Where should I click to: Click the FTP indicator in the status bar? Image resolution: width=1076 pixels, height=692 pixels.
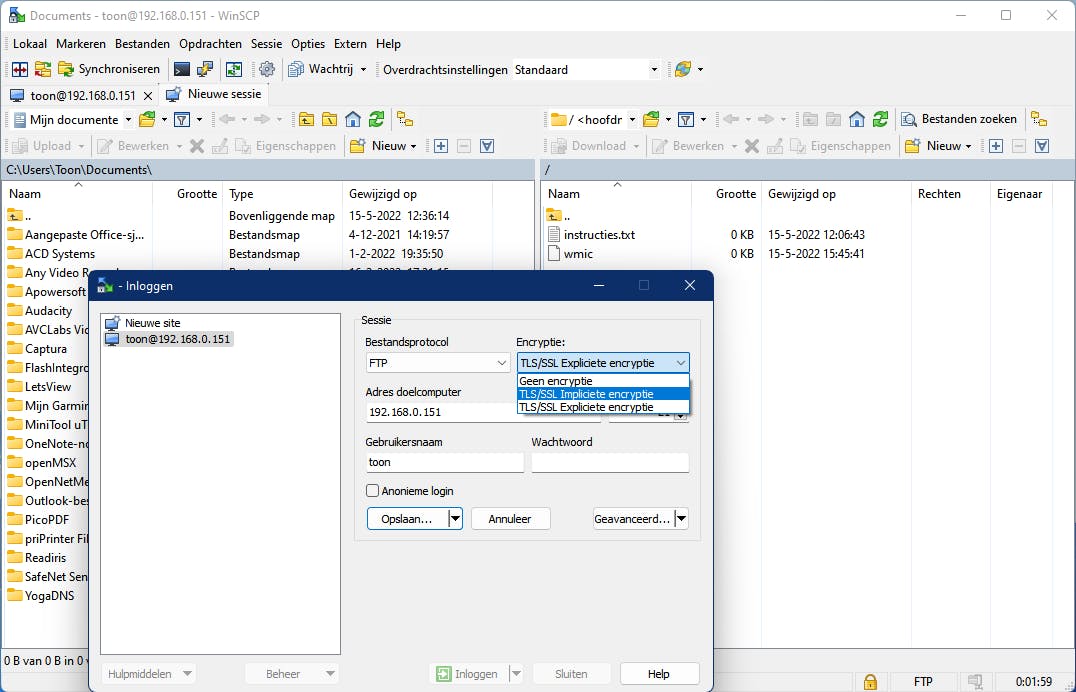pos(922,681)
